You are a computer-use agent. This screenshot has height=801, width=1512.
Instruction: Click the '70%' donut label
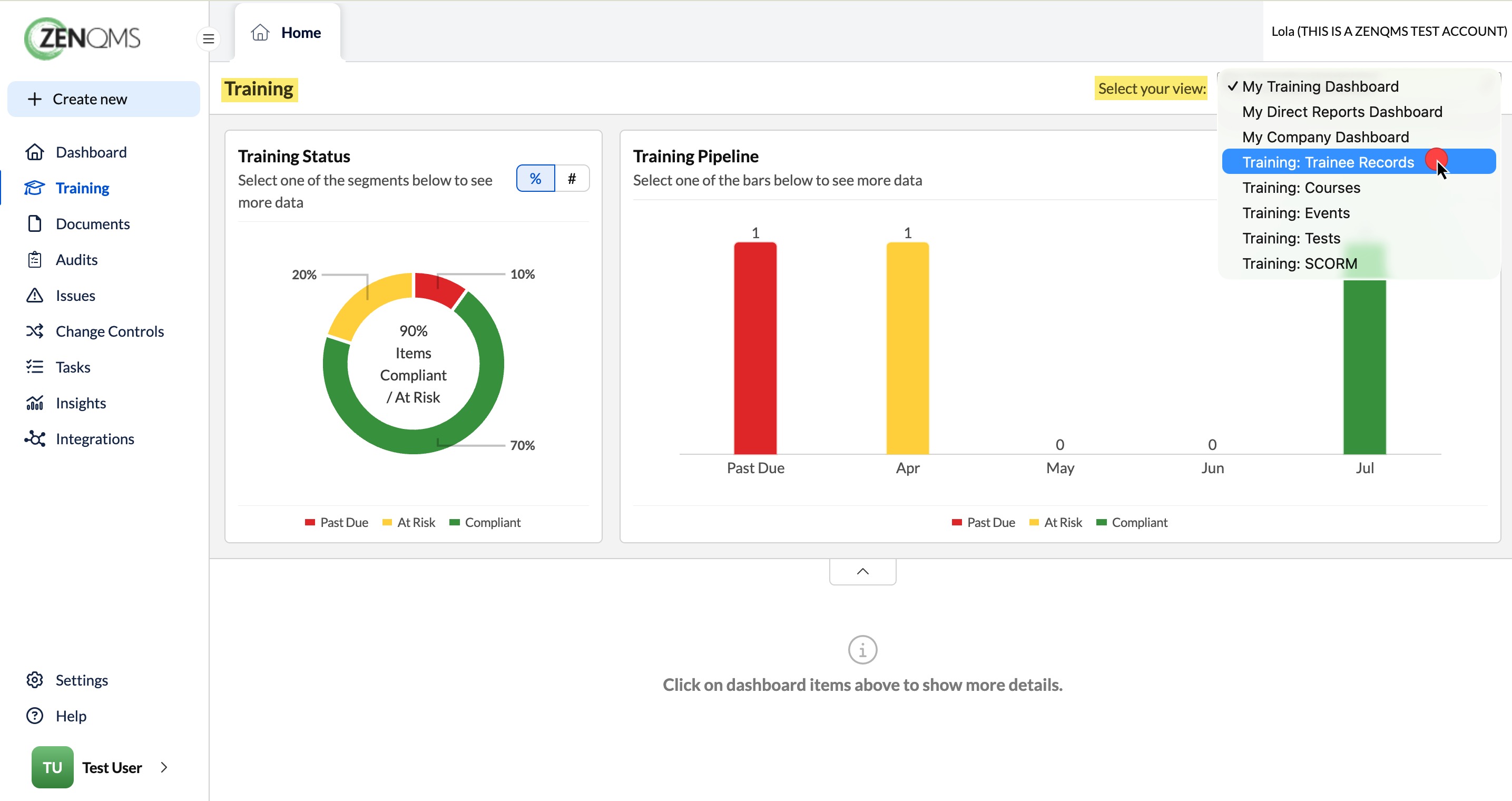(522, 445)
